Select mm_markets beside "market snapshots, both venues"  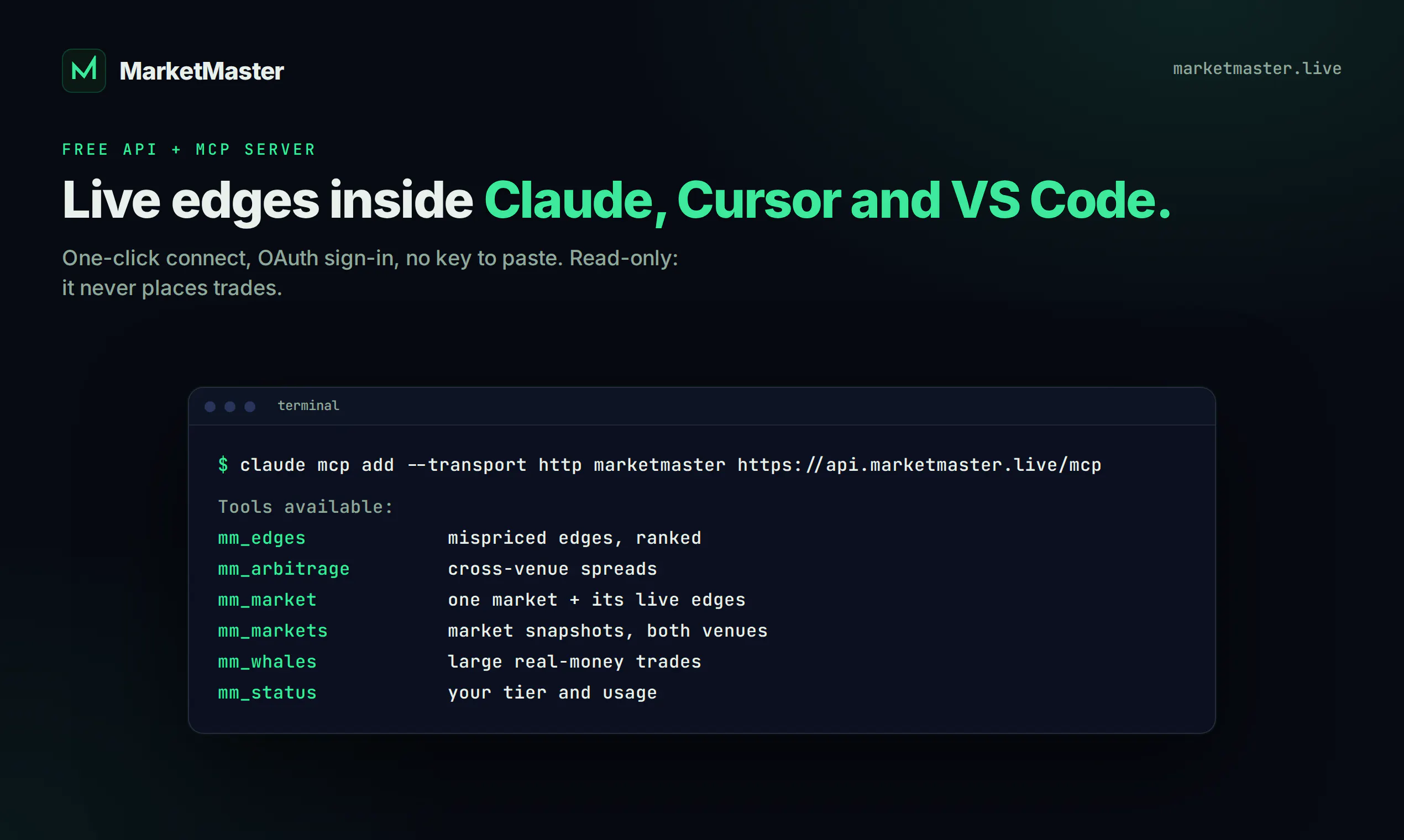(x=273, y=631)
